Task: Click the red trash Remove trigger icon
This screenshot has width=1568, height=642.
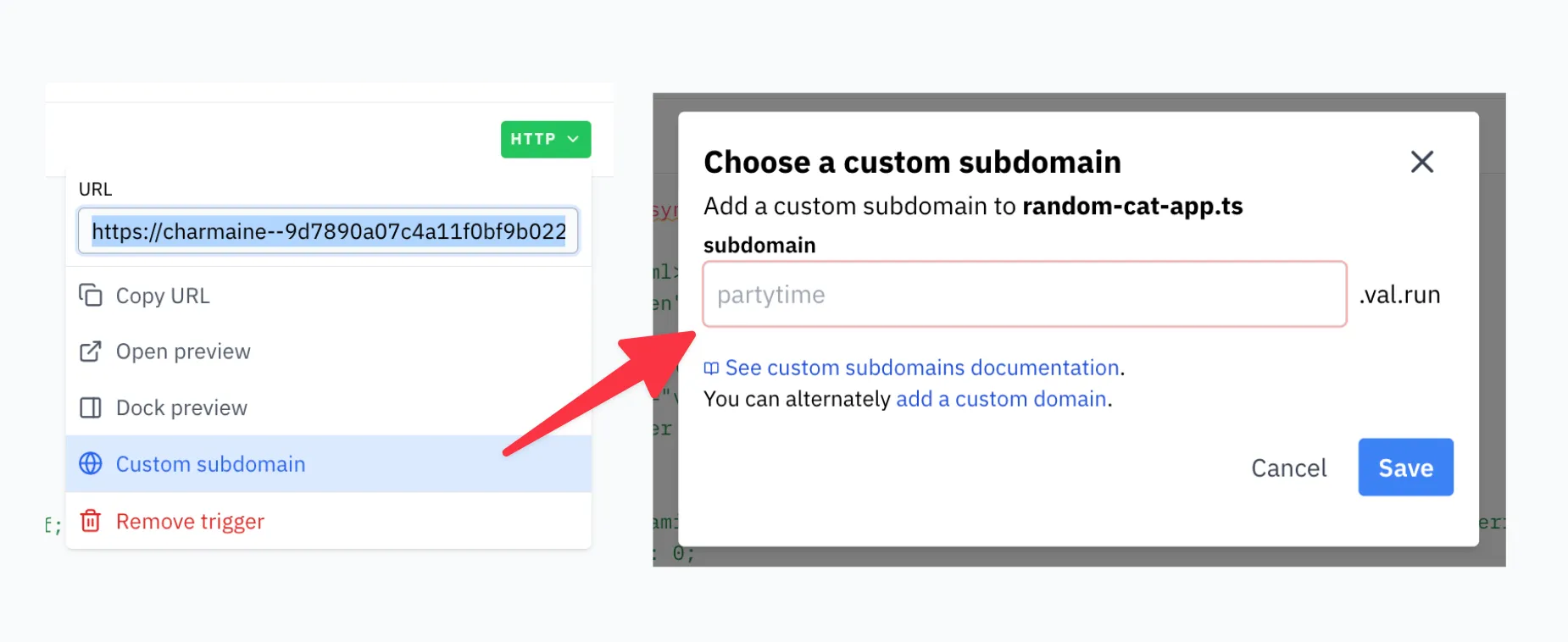Action: (x=91, y=521)
